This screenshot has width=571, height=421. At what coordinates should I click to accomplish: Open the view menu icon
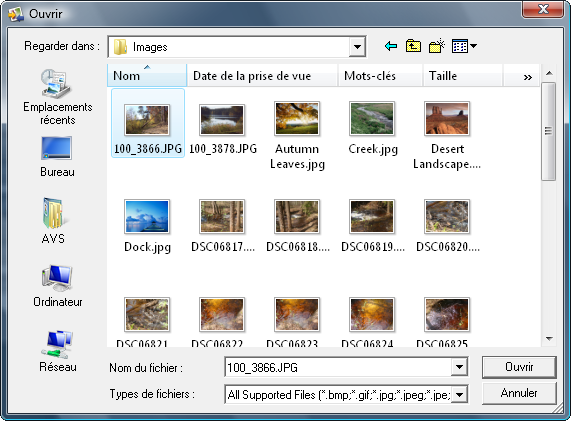pos(464,46)
